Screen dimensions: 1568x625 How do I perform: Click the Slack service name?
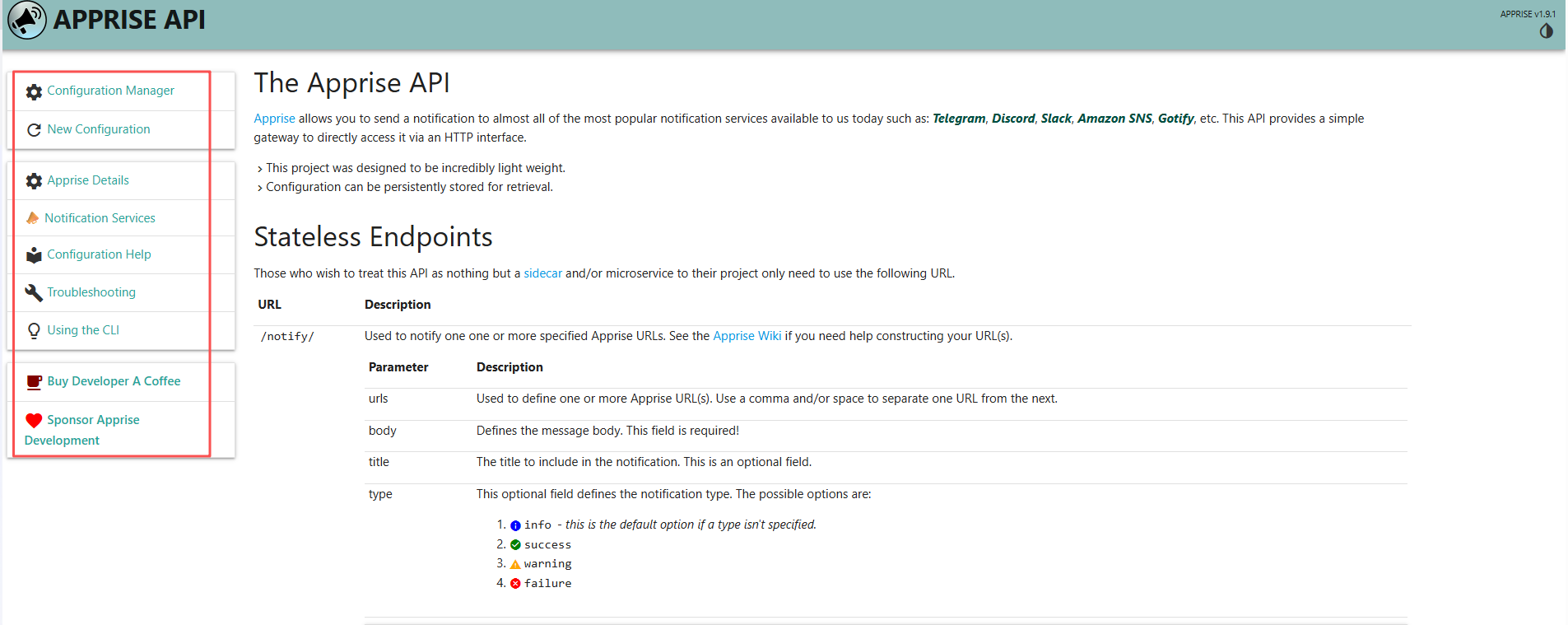point(1056,119)
